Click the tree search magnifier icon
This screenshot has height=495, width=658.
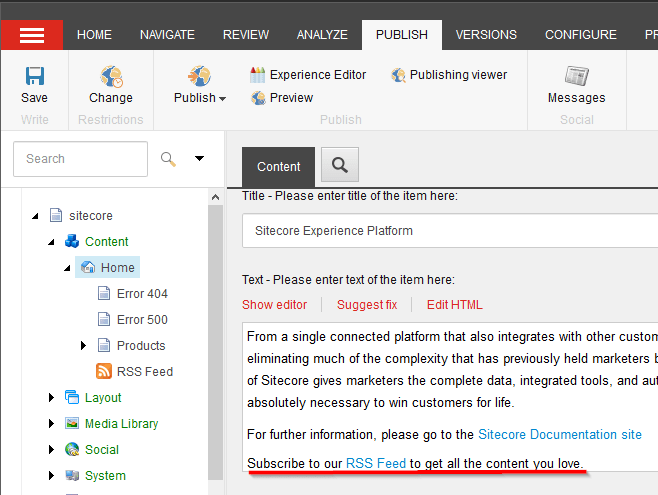pyautogui.click(x=168, y=158)
